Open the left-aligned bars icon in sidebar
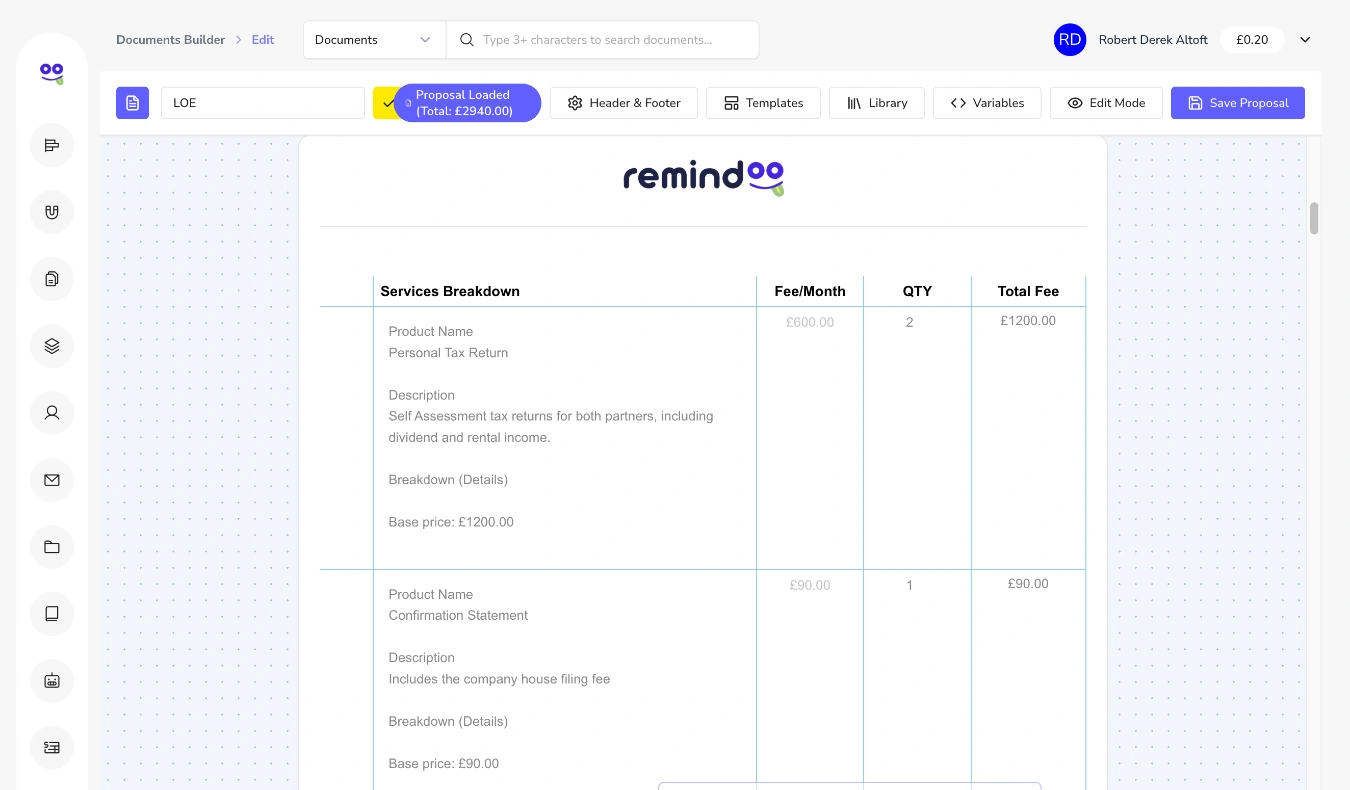Viewport: 1350px width, 790px height. click(x=52, y=146)
